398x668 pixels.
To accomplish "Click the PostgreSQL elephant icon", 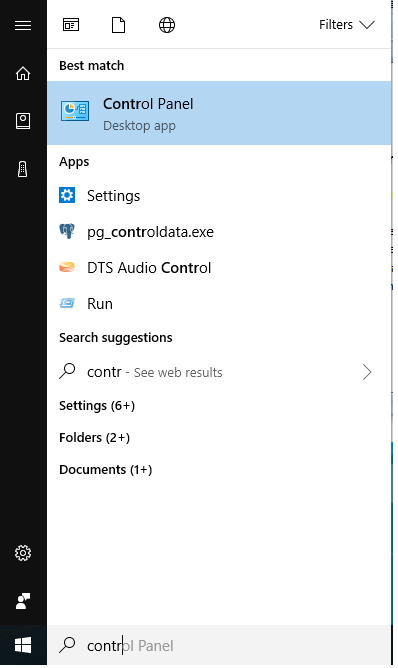I will 67,232.
